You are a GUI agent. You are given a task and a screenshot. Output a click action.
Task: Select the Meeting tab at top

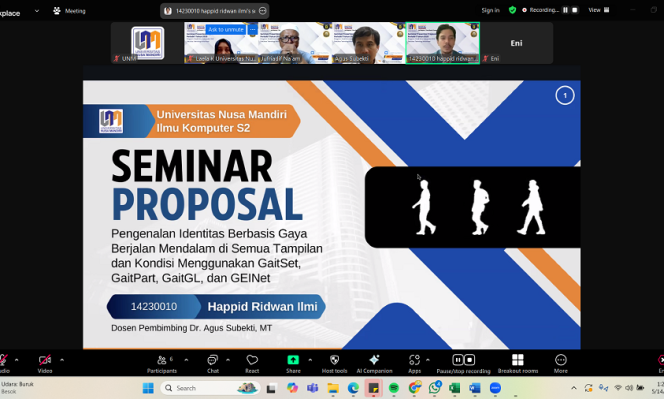69,11
